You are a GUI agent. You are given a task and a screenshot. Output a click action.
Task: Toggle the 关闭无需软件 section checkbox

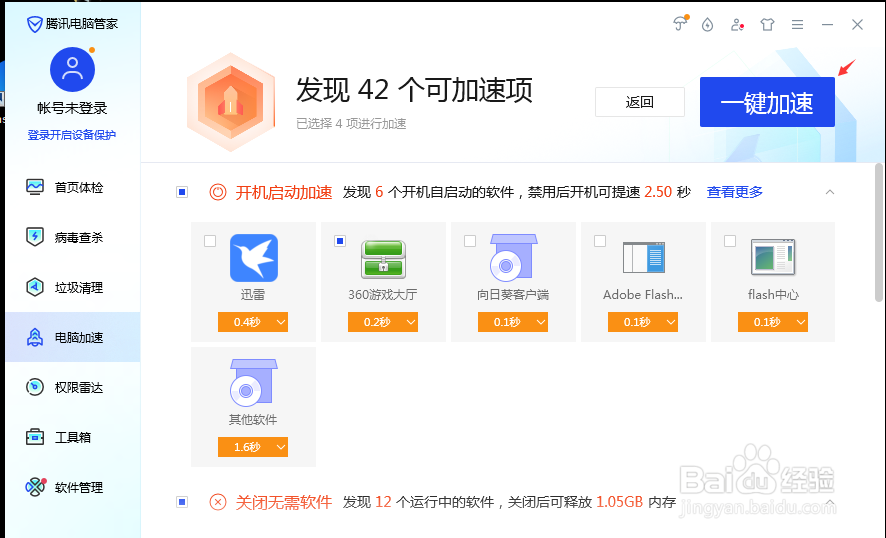click(182, 502)
